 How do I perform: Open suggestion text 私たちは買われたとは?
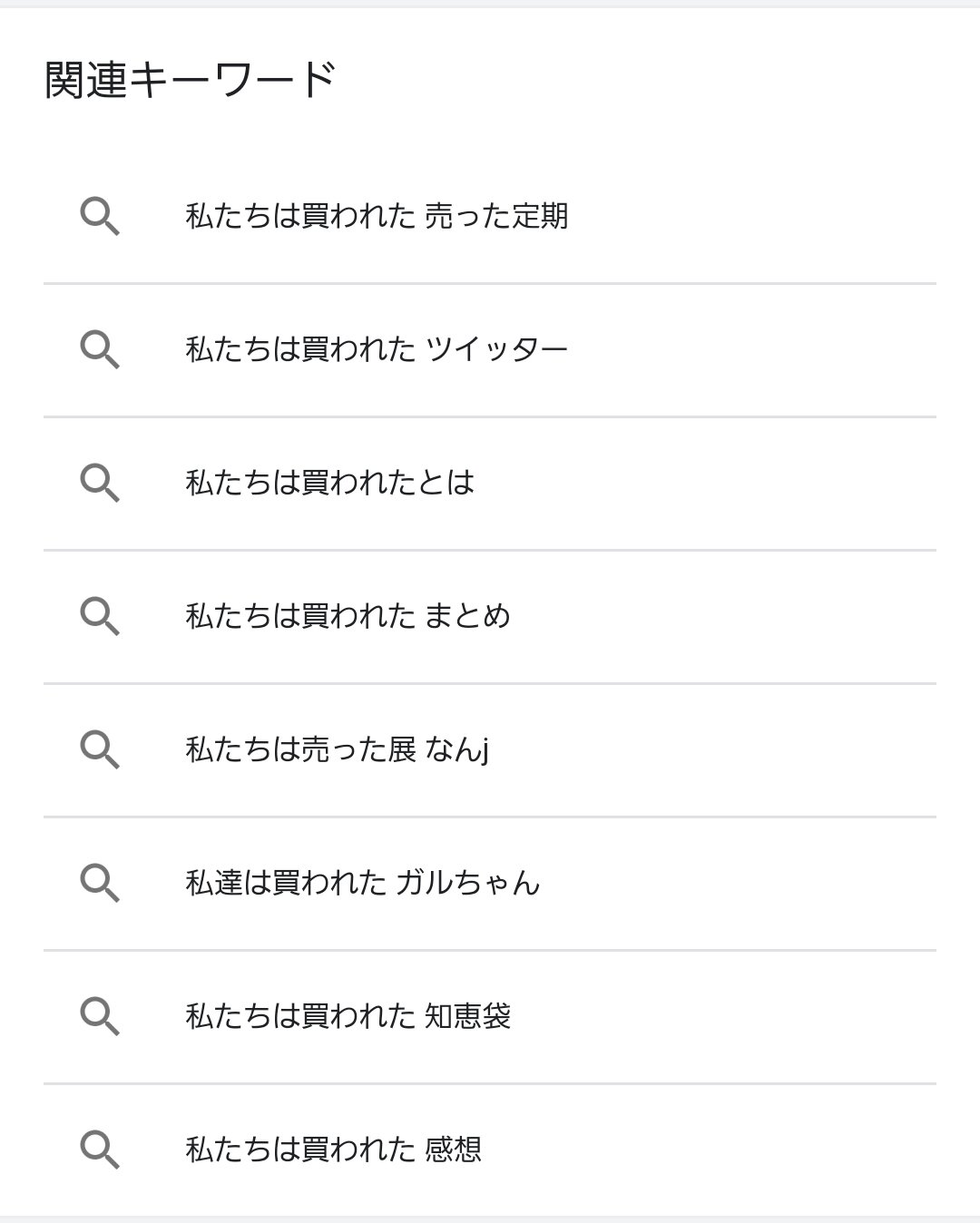coord(329,483)
